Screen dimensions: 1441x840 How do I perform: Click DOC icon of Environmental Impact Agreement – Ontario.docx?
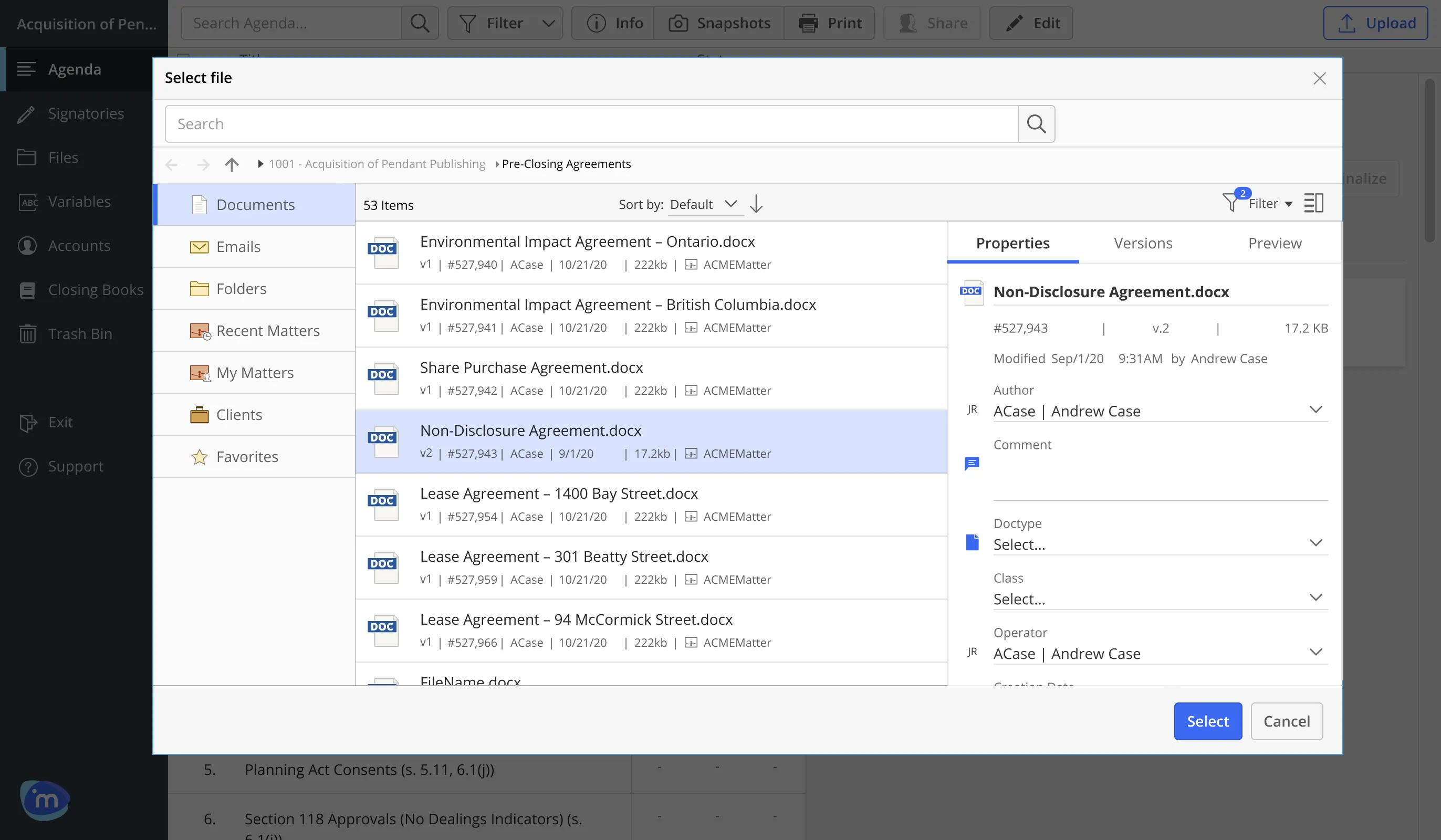pyautogui.click(x=382, y=253)
